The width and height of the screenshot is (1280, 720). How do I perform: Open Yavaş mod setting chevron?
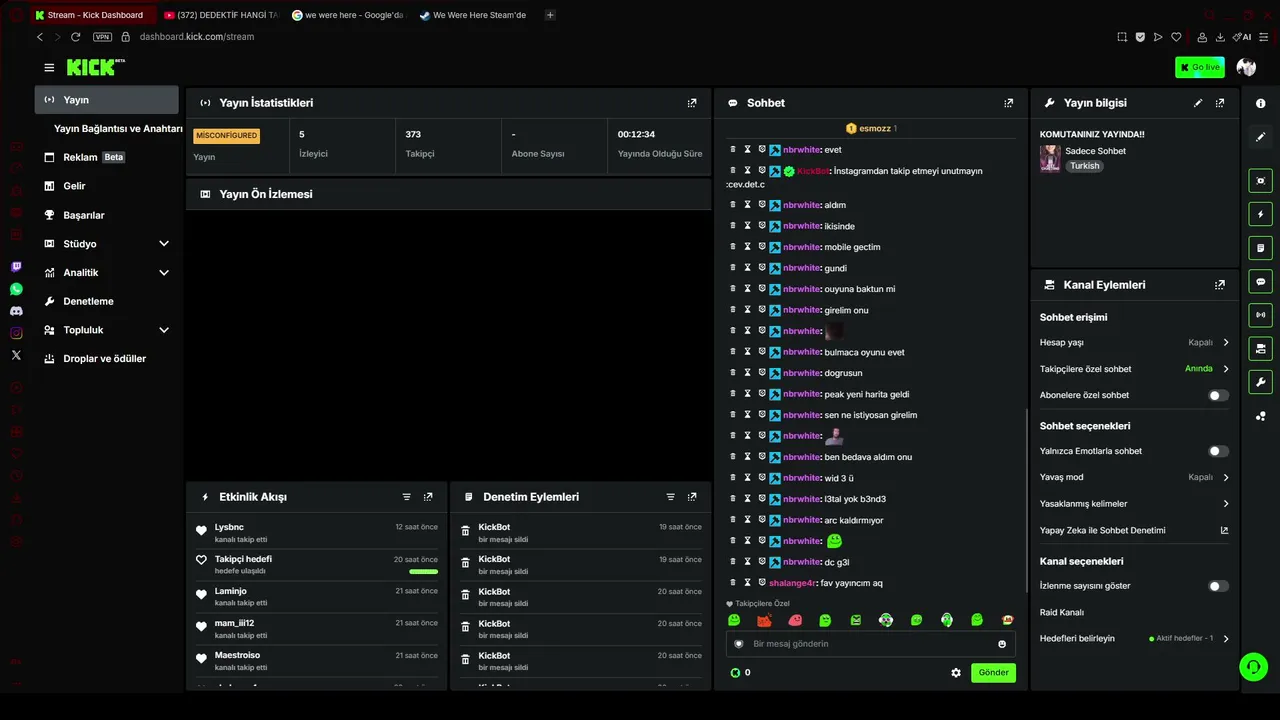pos(1226,478)
